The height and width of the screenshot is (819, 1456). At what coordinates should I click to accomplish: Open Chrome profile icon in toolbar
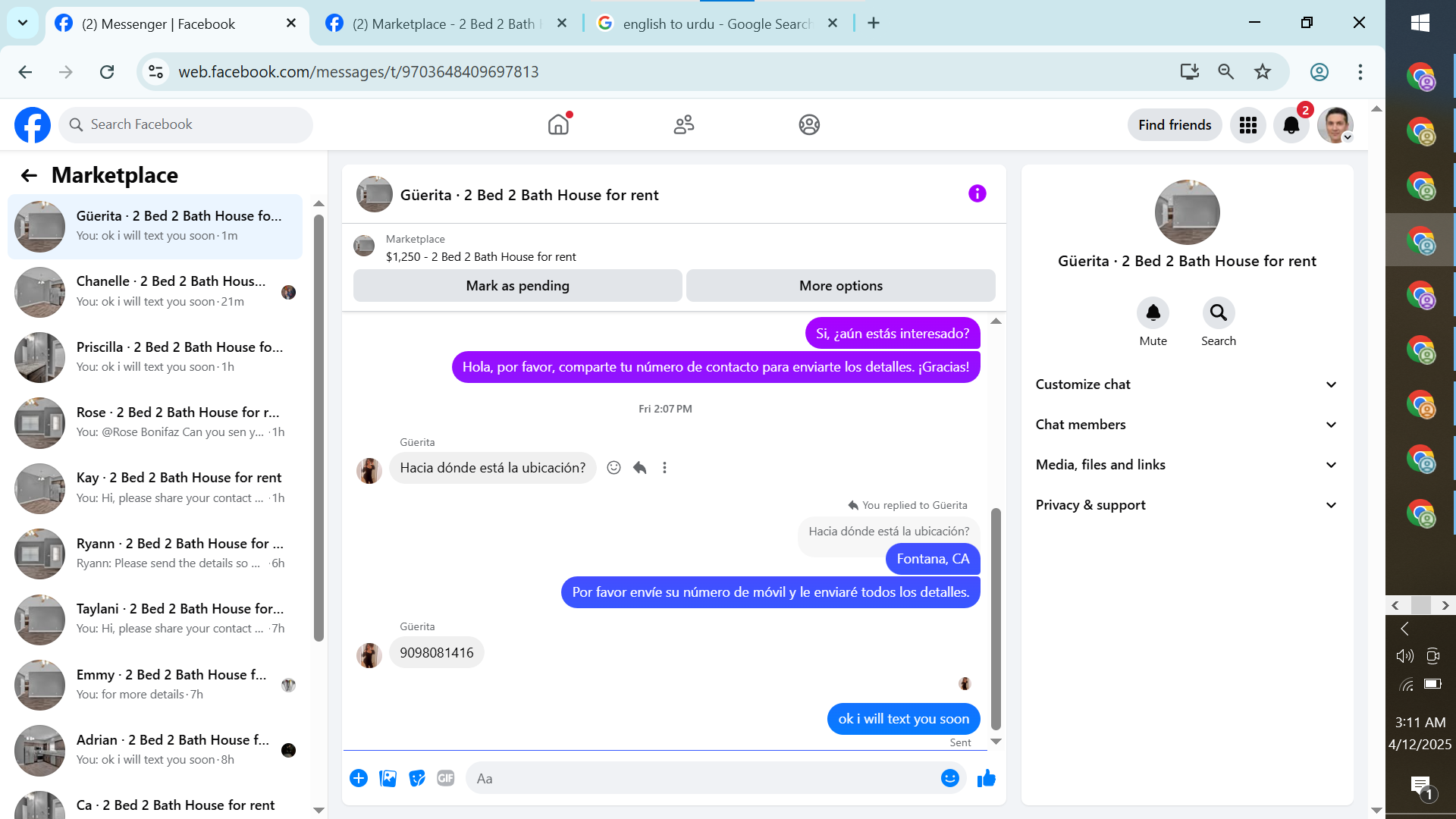1319,72
